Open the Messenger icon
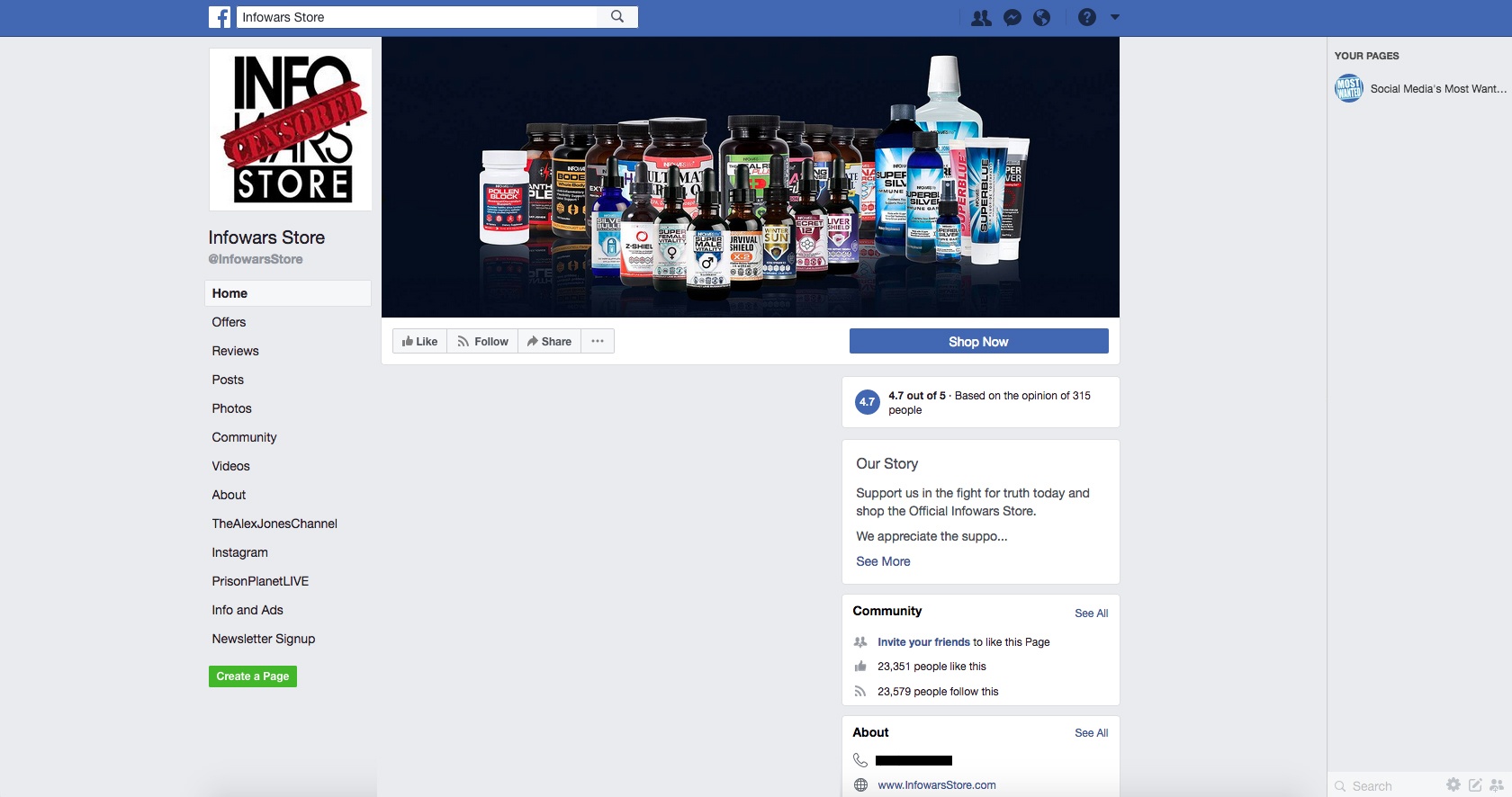Viewport: 1512px width, 797px height. point(1012,18)
